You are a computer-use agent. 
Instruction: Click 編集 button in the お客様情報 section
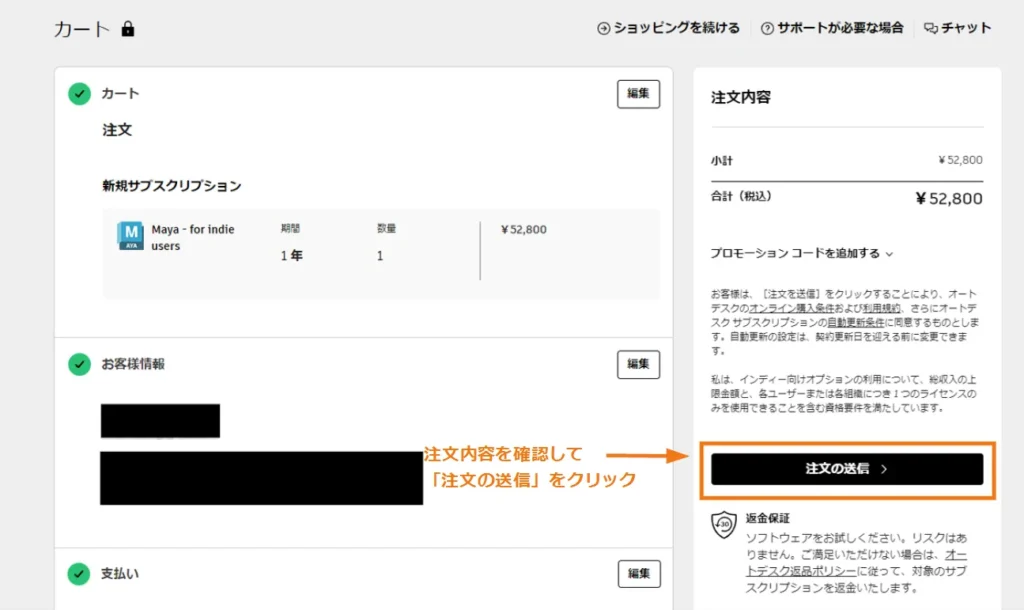click(638, 364)
